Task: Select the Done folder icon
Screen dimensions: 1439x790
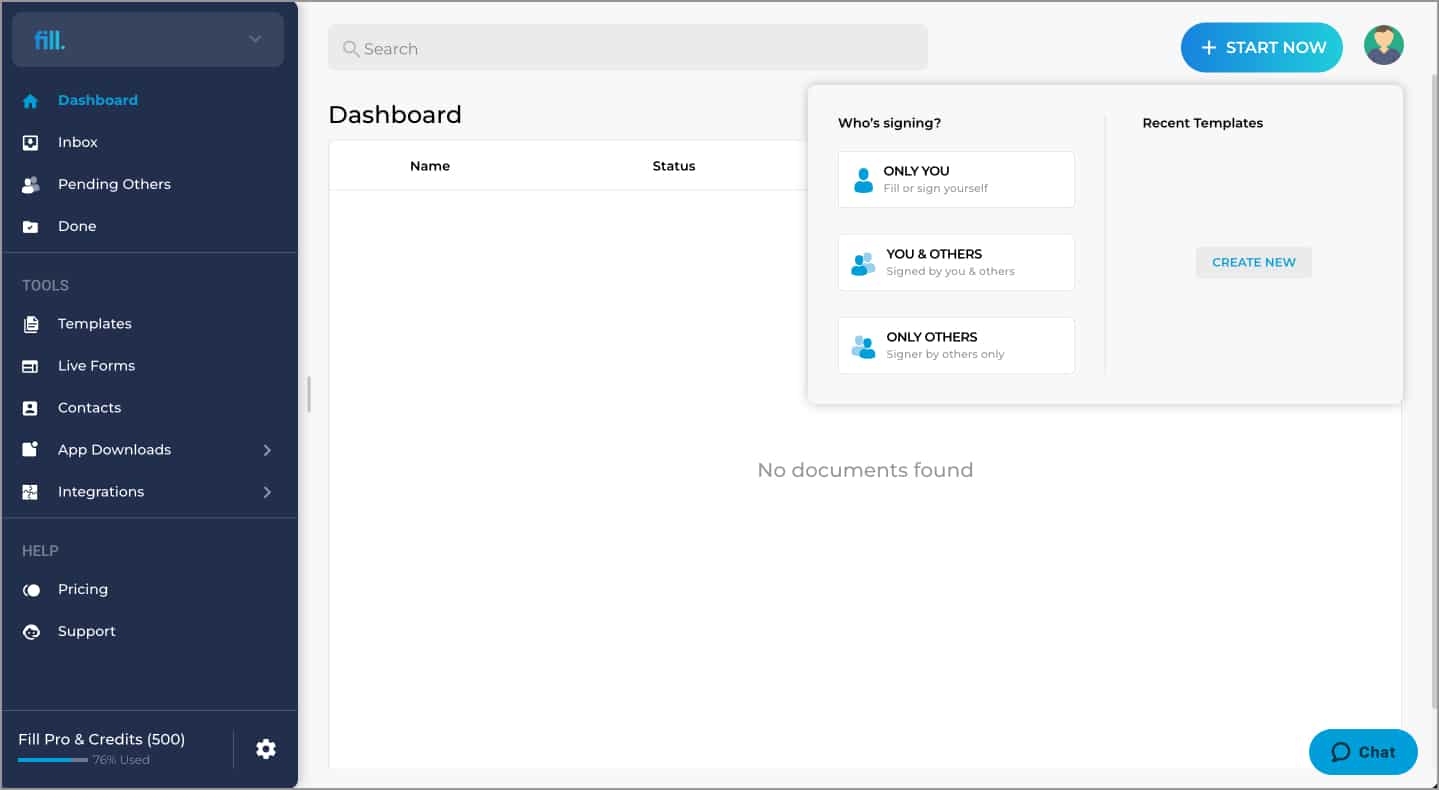Action: coord(31,227)
